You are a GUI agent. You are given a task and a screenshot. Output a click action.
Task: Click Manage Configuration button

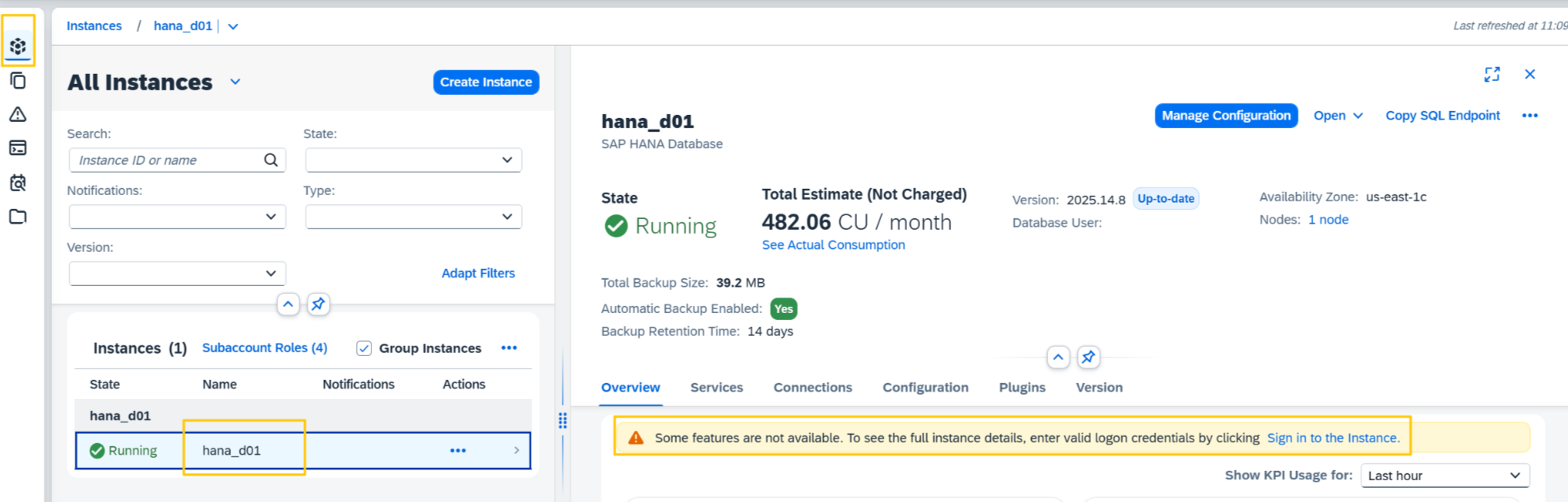click(x=1226, y=116)
